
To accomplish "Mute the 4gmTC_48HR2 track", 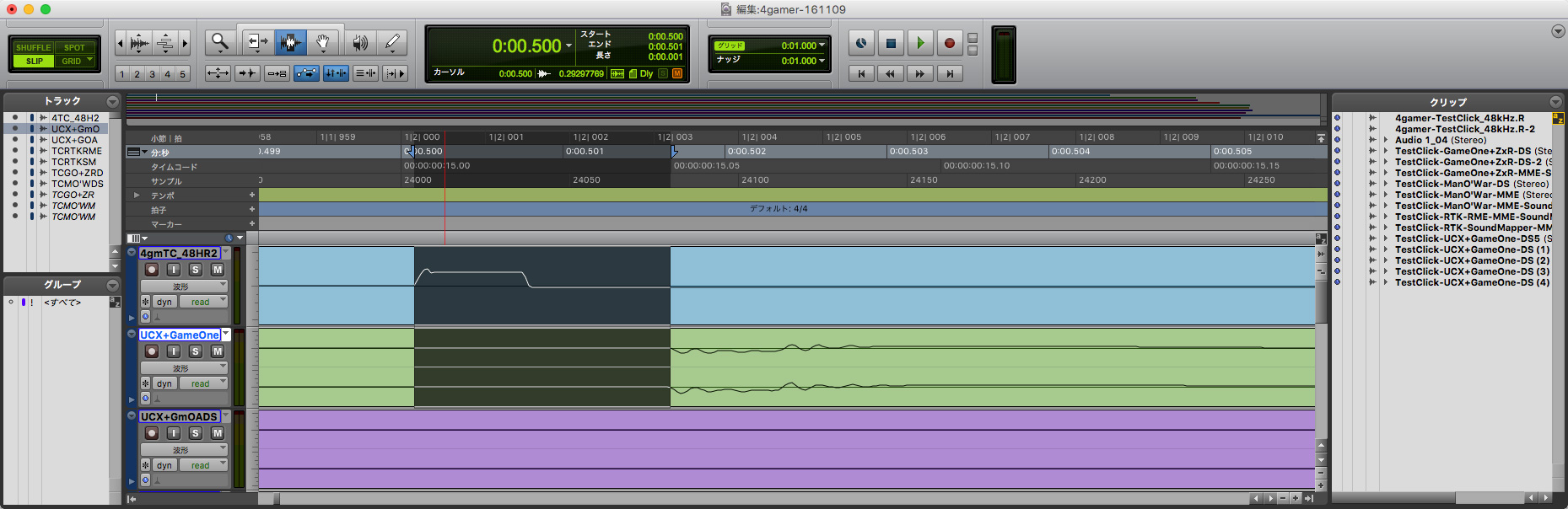I will pos(218,270).
